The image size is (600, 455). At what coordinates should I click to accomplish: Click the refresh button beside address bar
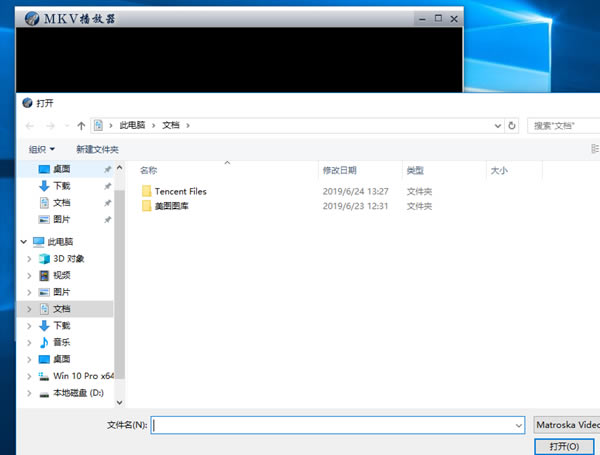(x=512, y=126)
